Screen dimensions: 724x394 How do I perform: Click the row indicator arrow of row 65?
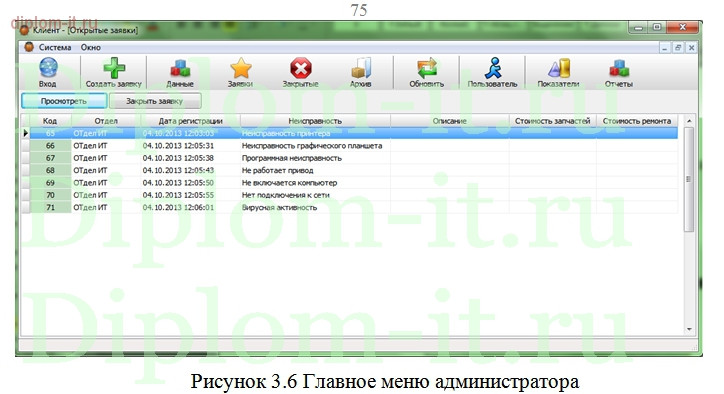click(x=25, y=133)
